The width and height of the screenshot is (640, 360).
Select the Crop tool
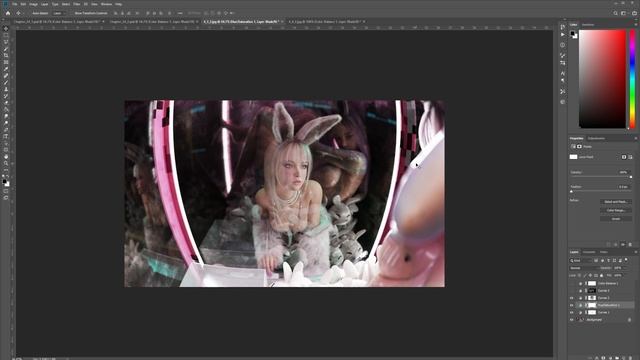tap(6, 56)
